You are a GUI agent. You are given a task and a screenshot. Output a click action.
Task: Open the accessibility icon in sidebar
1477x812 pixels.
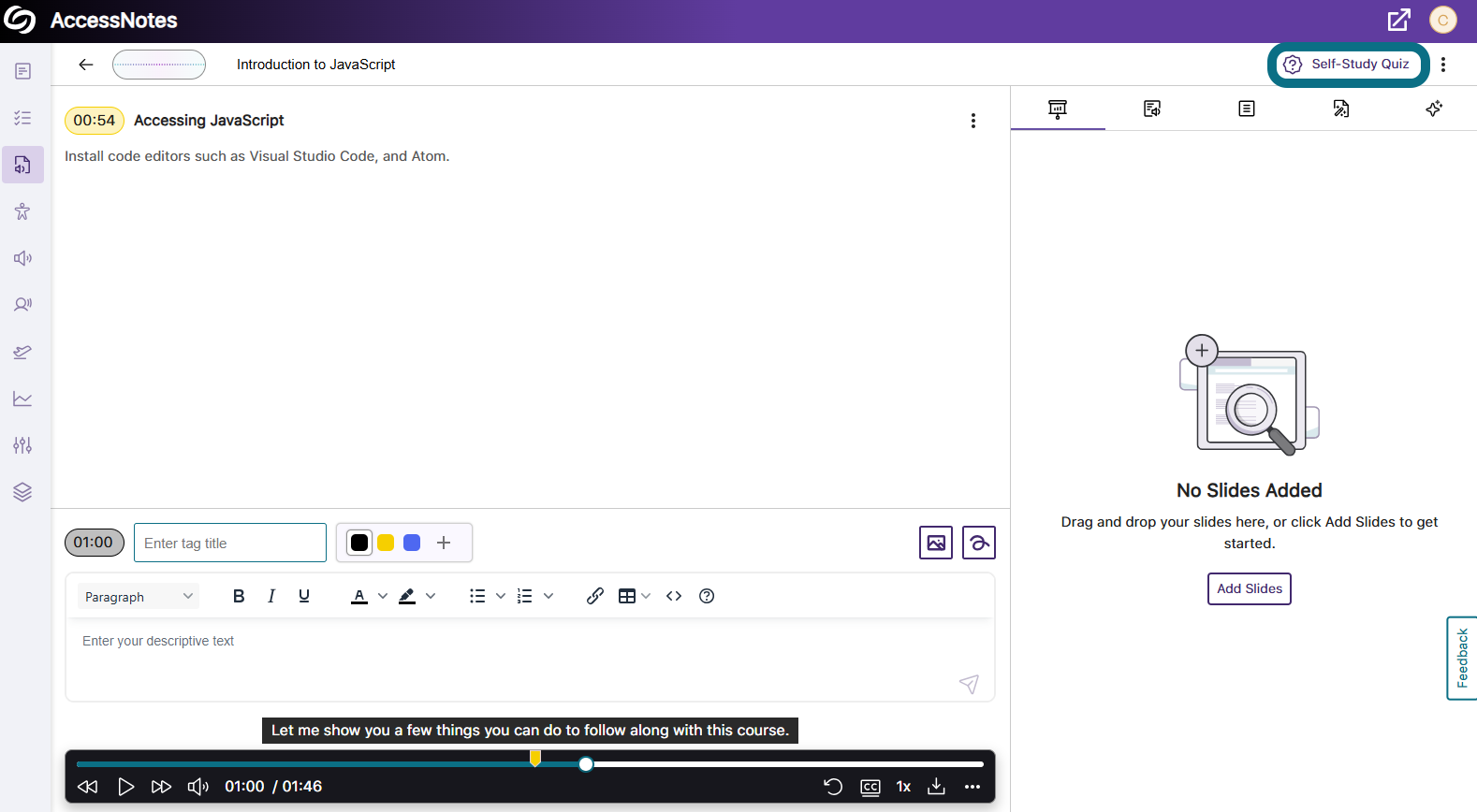(x=23, y=211)
